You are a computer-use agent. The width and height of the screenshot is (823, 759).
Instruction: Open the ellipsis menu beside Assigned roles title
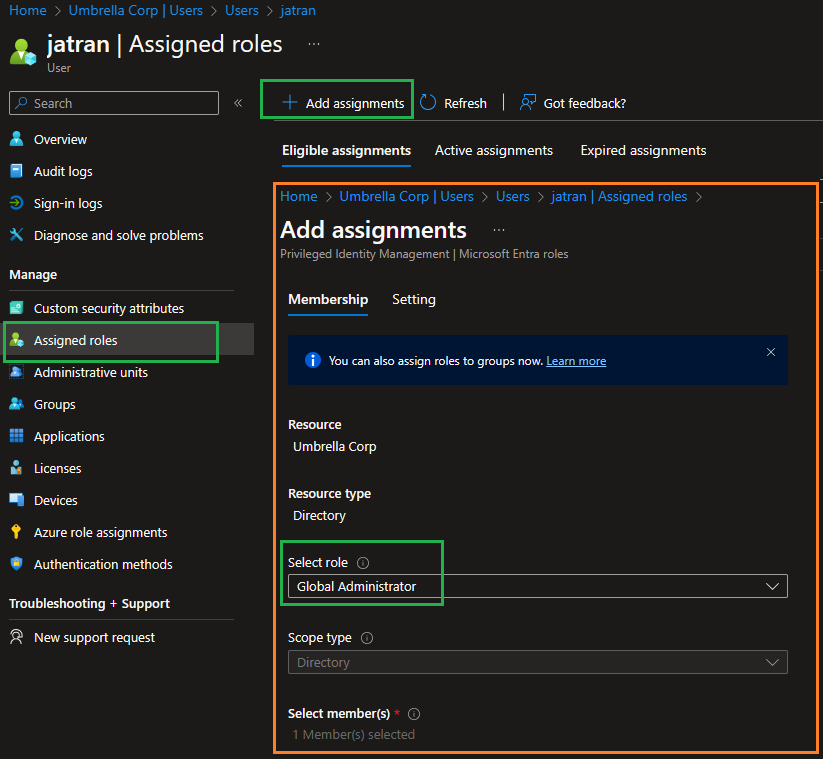pyautogui.click(x=314, y=44)
